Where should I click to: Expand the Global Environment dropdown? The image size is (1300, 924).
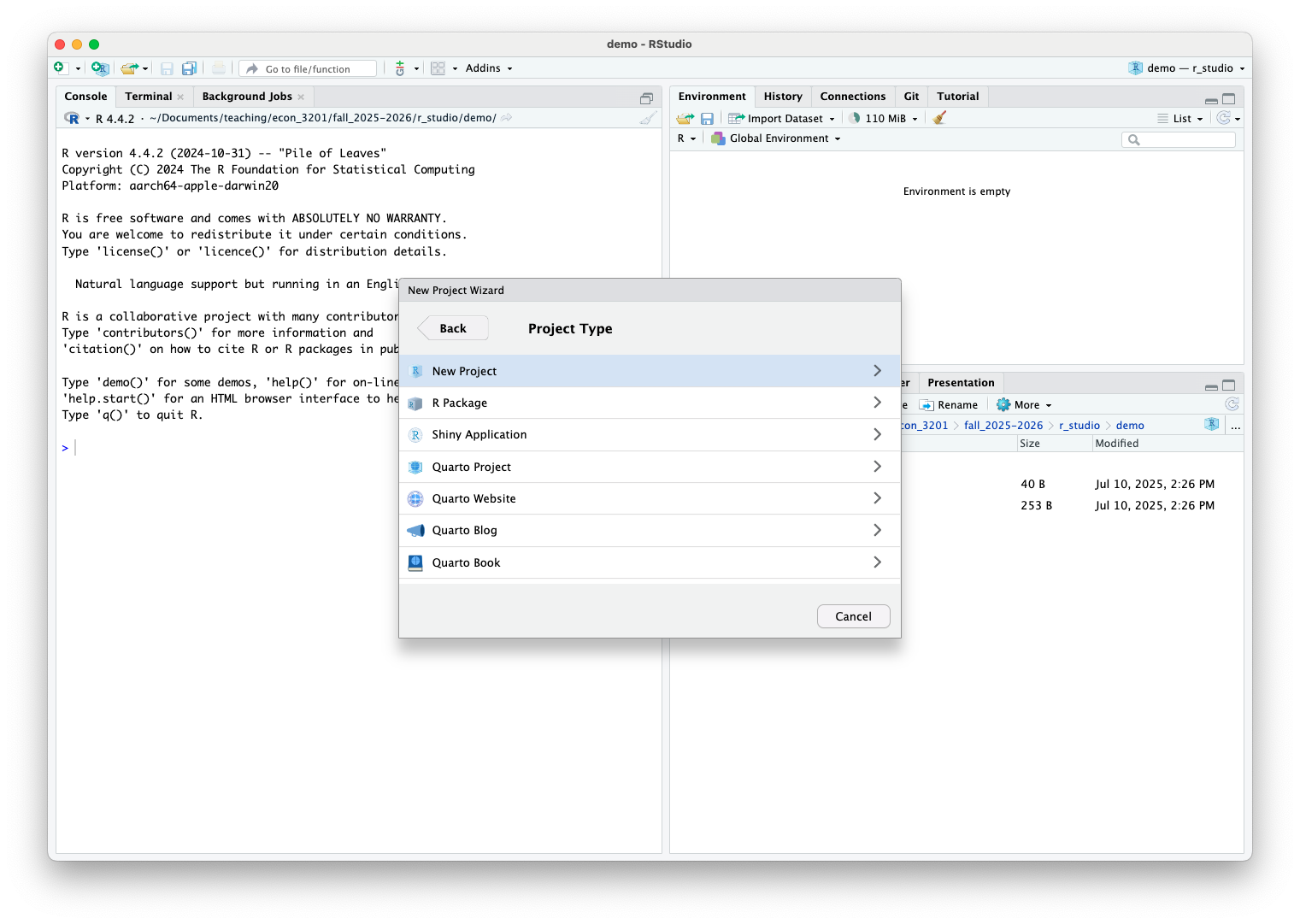tap(776, 138)
